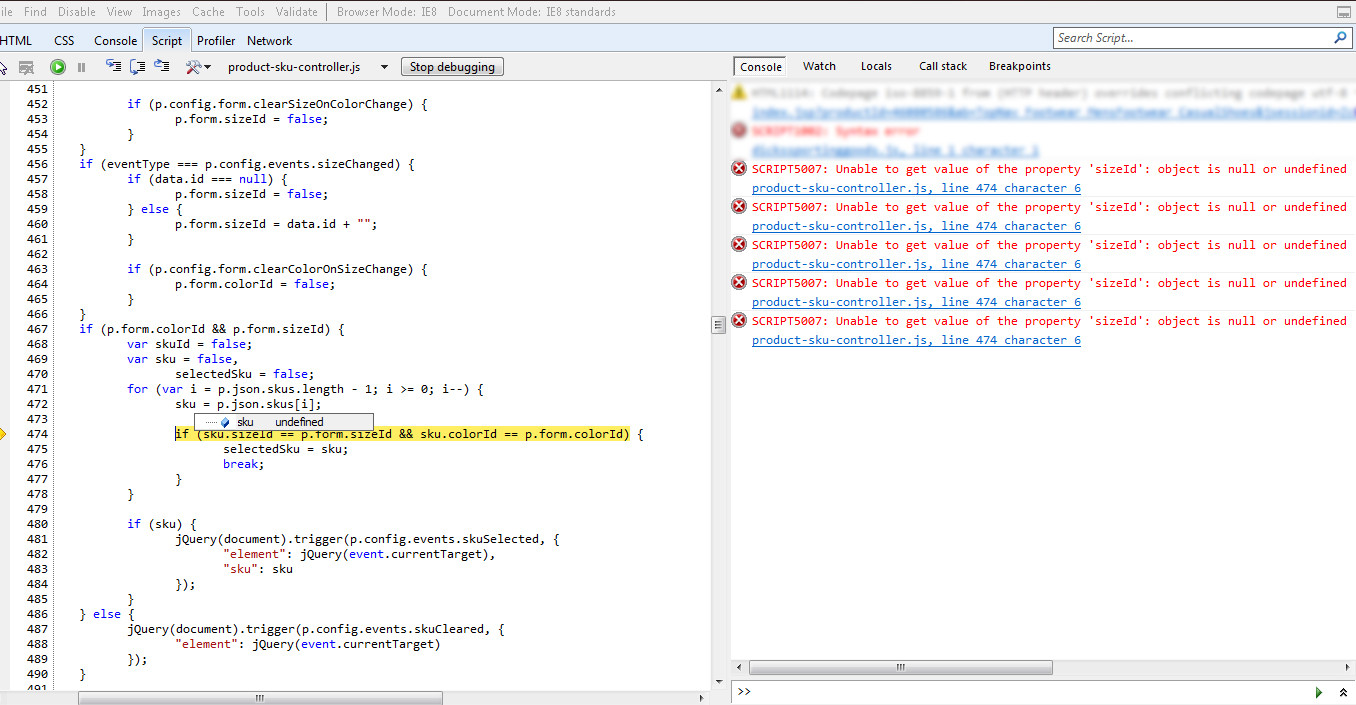This screenshot has height=705, width=1356.
Task: Open the debugger tools wrench dropdown
Action: click(x=198, y=67)
